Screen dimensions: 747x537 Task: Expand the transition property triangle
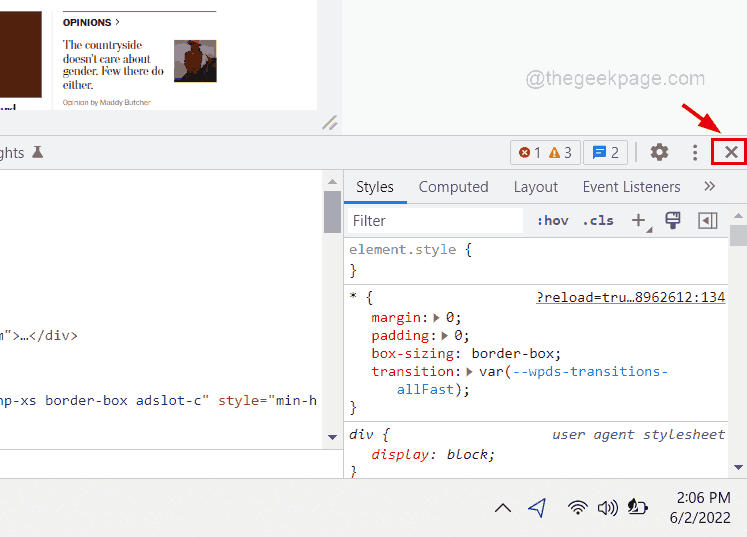pyautogui.click(x=471, y=372)
